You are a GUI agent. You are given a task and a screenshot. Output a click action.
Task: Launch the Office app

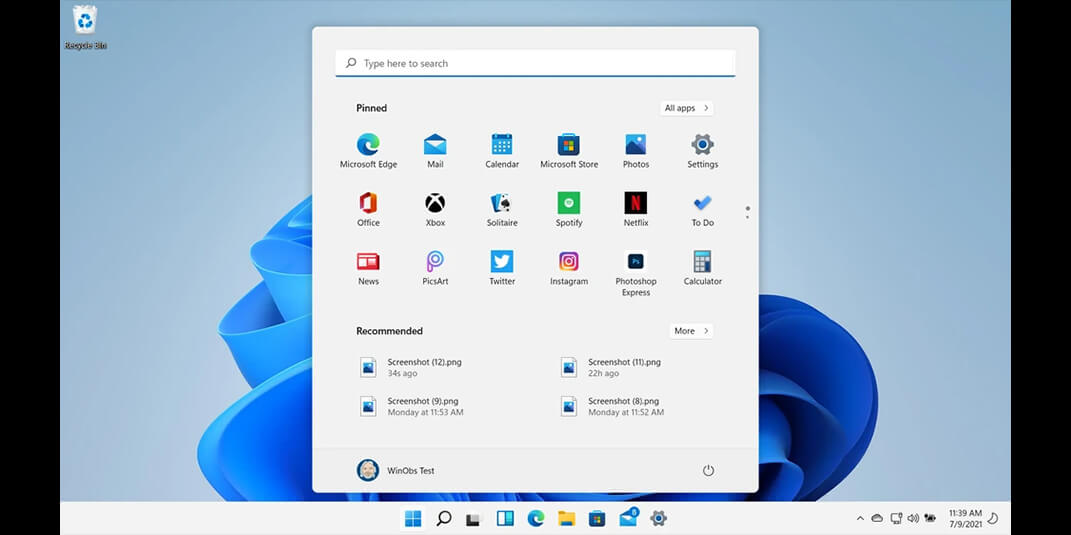[x=368, y=210]
